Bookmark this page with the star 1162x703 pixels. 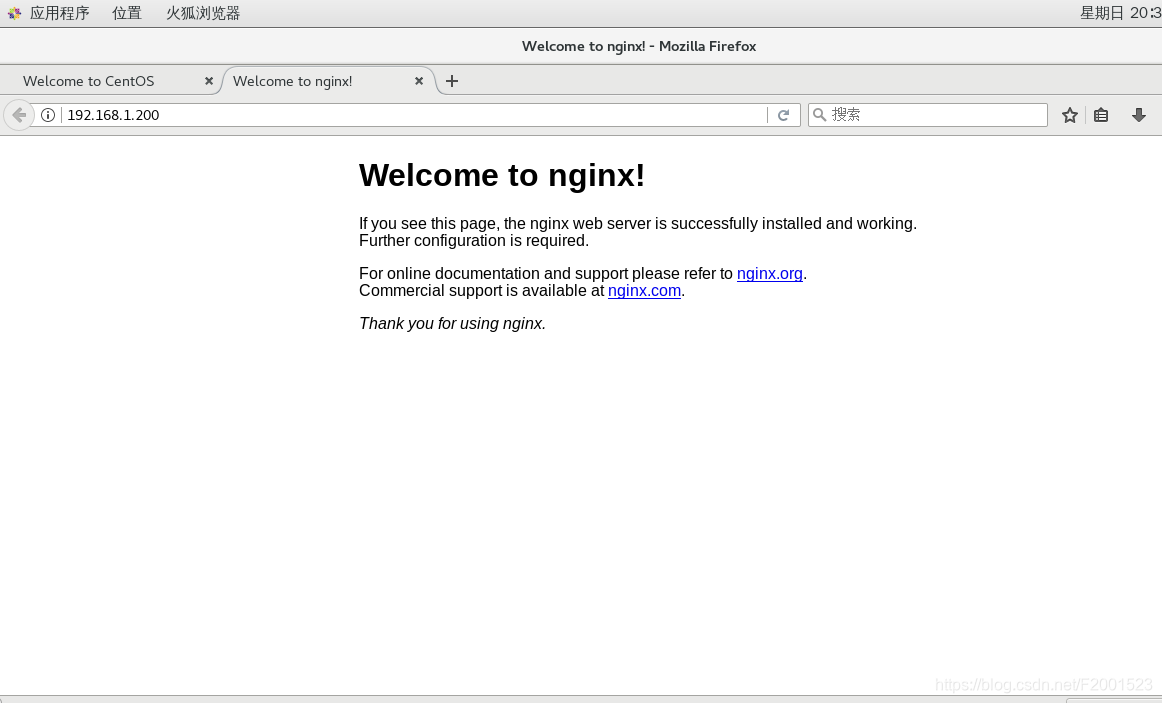pyautogui.click(x=1069, y=115)
